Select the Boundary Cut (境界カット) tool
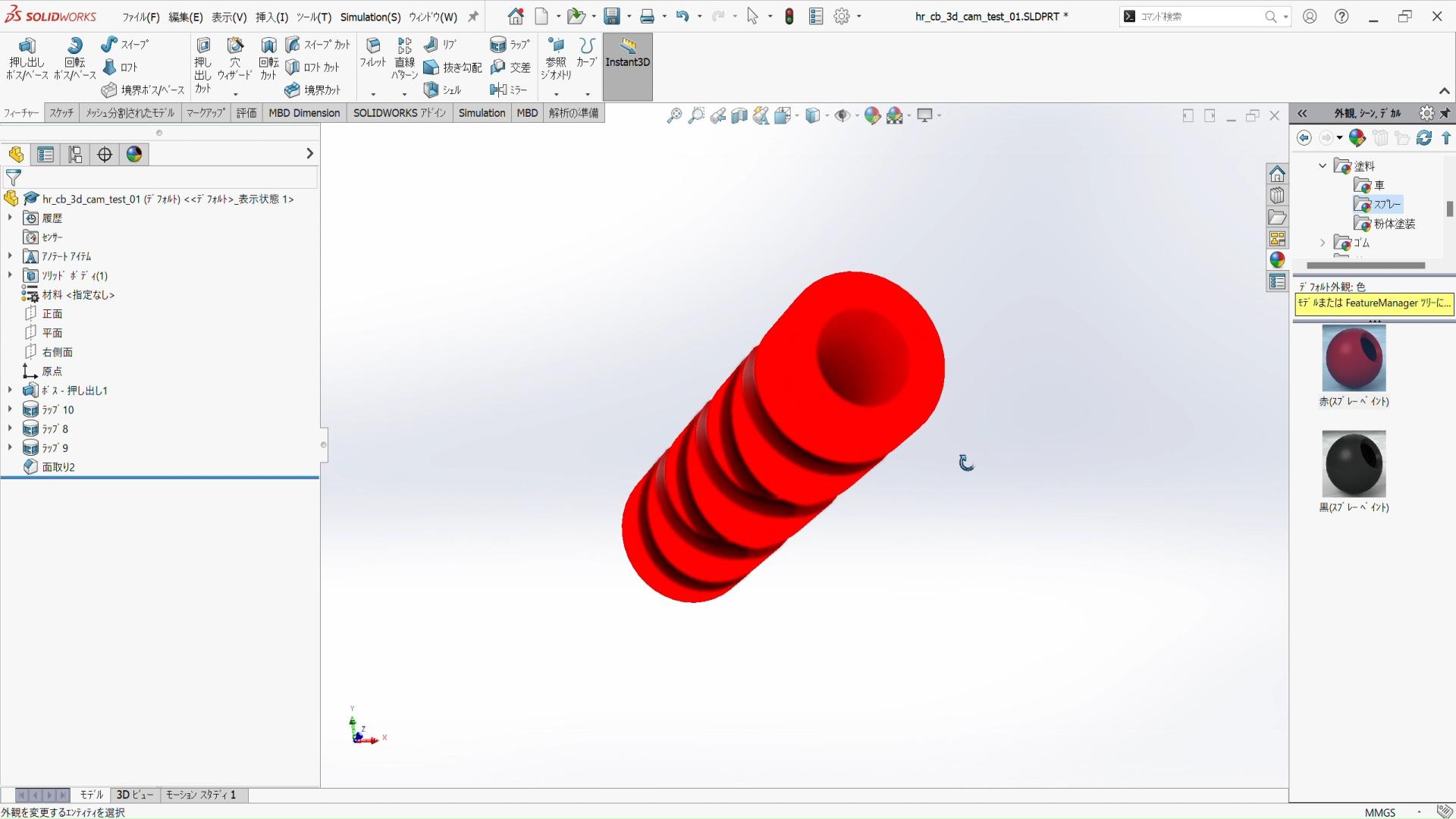This screenshot has width=1456, height=819. (312, 90)
